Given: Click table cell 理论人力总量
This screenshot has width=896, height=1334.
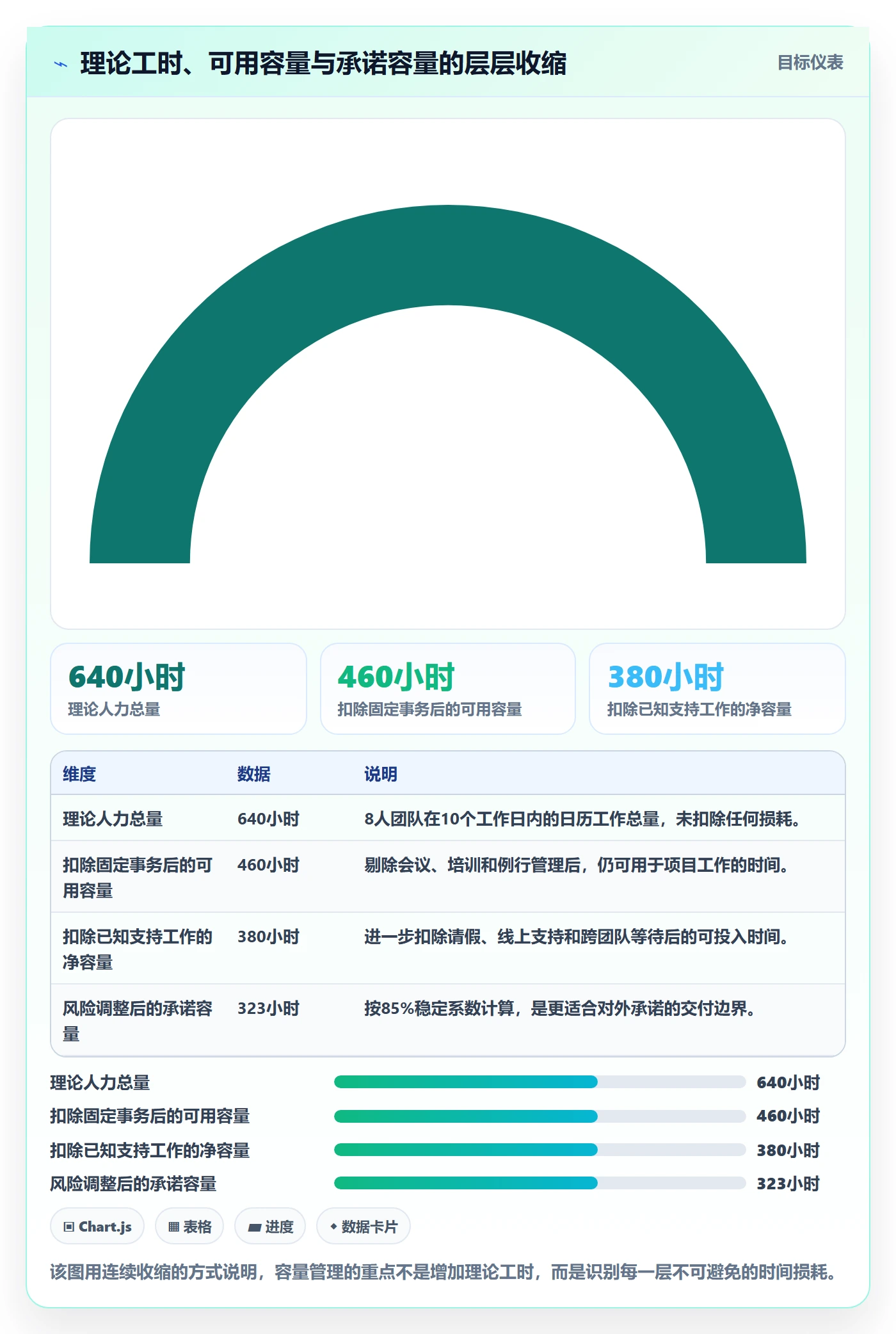Looking at the screenshot, I should pyautogui.click(x=113, y=819).
